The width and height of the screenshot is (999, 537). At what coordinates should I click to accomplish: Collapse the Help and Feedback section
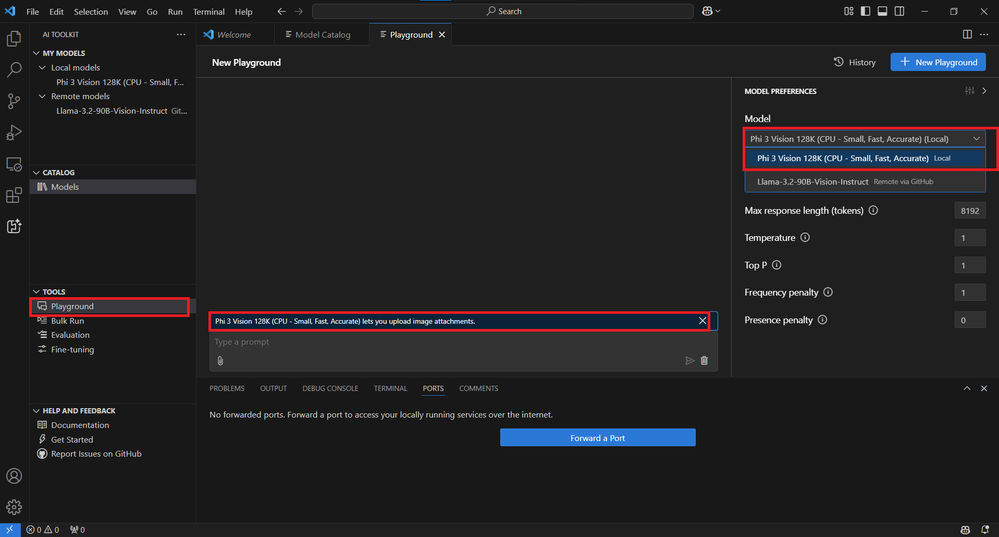coord(36,411)
